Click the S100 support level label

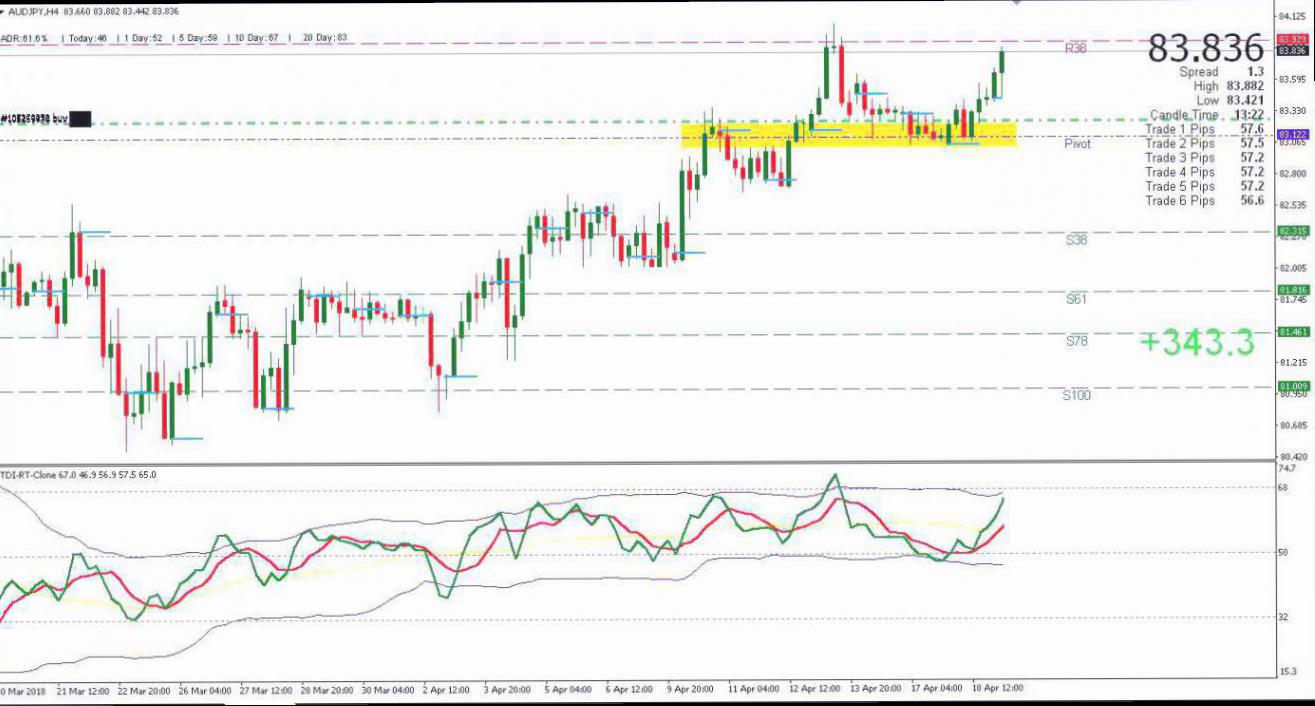[1076, 395]
